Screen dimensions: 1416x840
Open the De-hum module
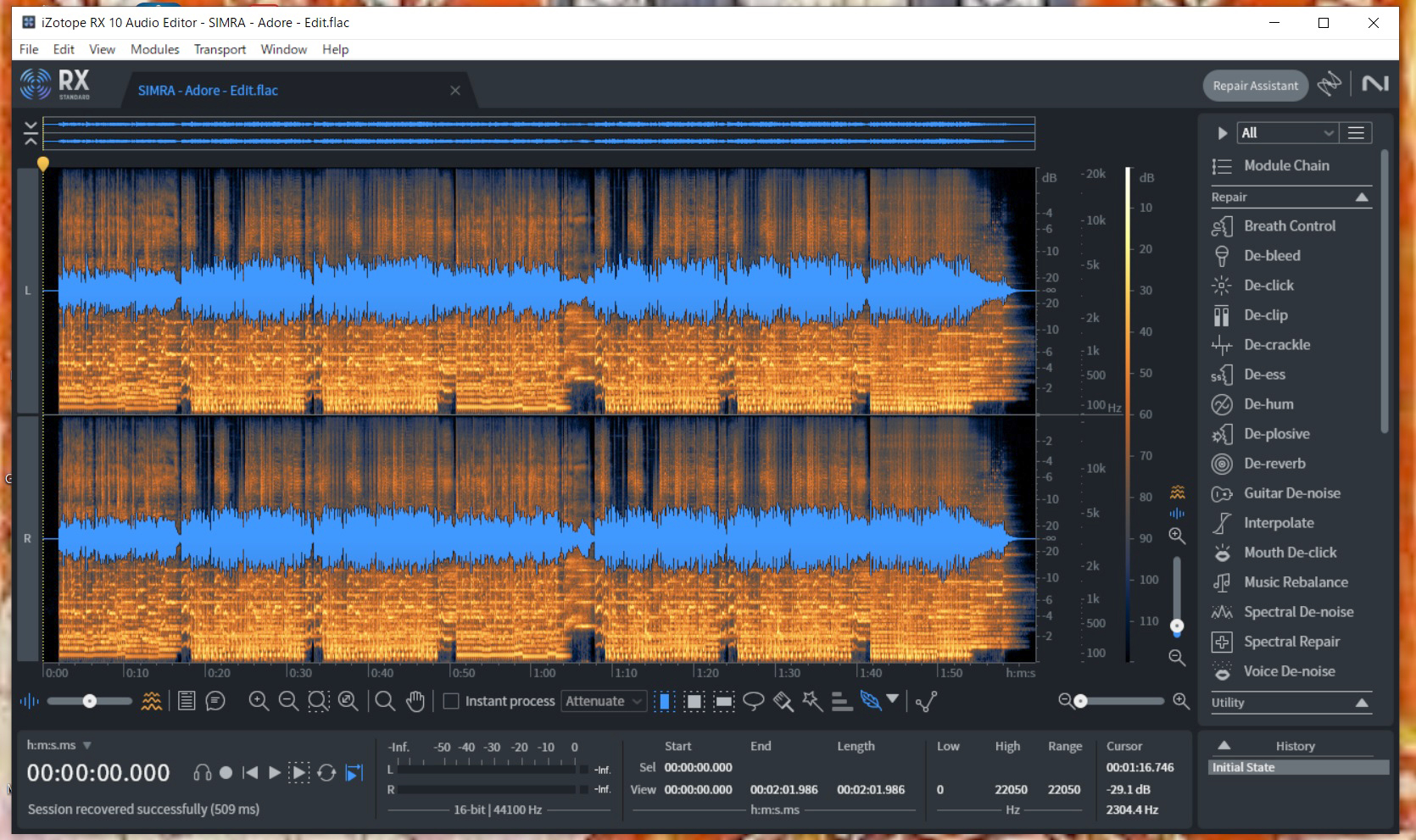pos(1268,403)
